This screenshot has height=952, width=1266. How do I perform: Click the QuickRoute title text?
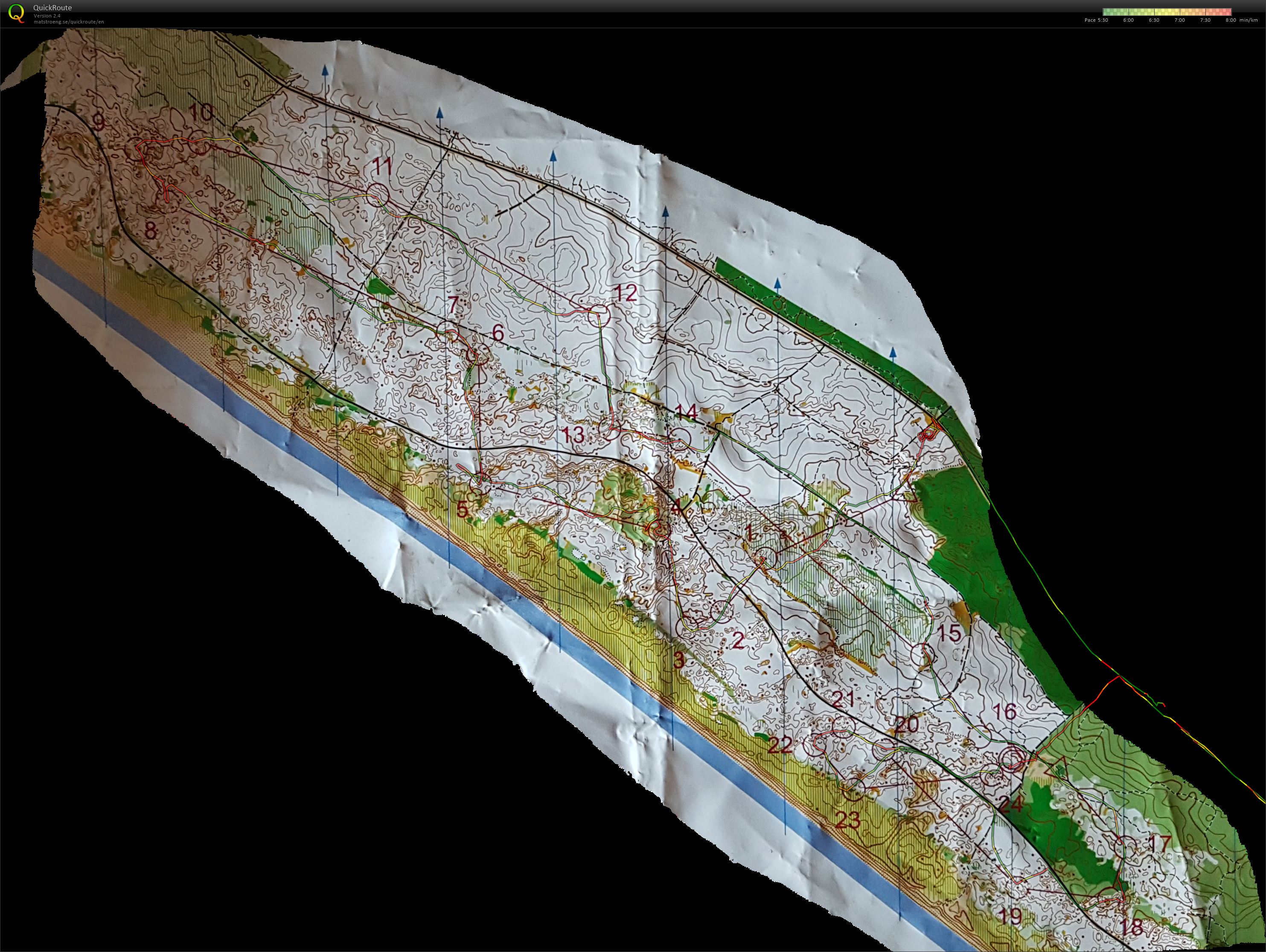tap(52, 8)
